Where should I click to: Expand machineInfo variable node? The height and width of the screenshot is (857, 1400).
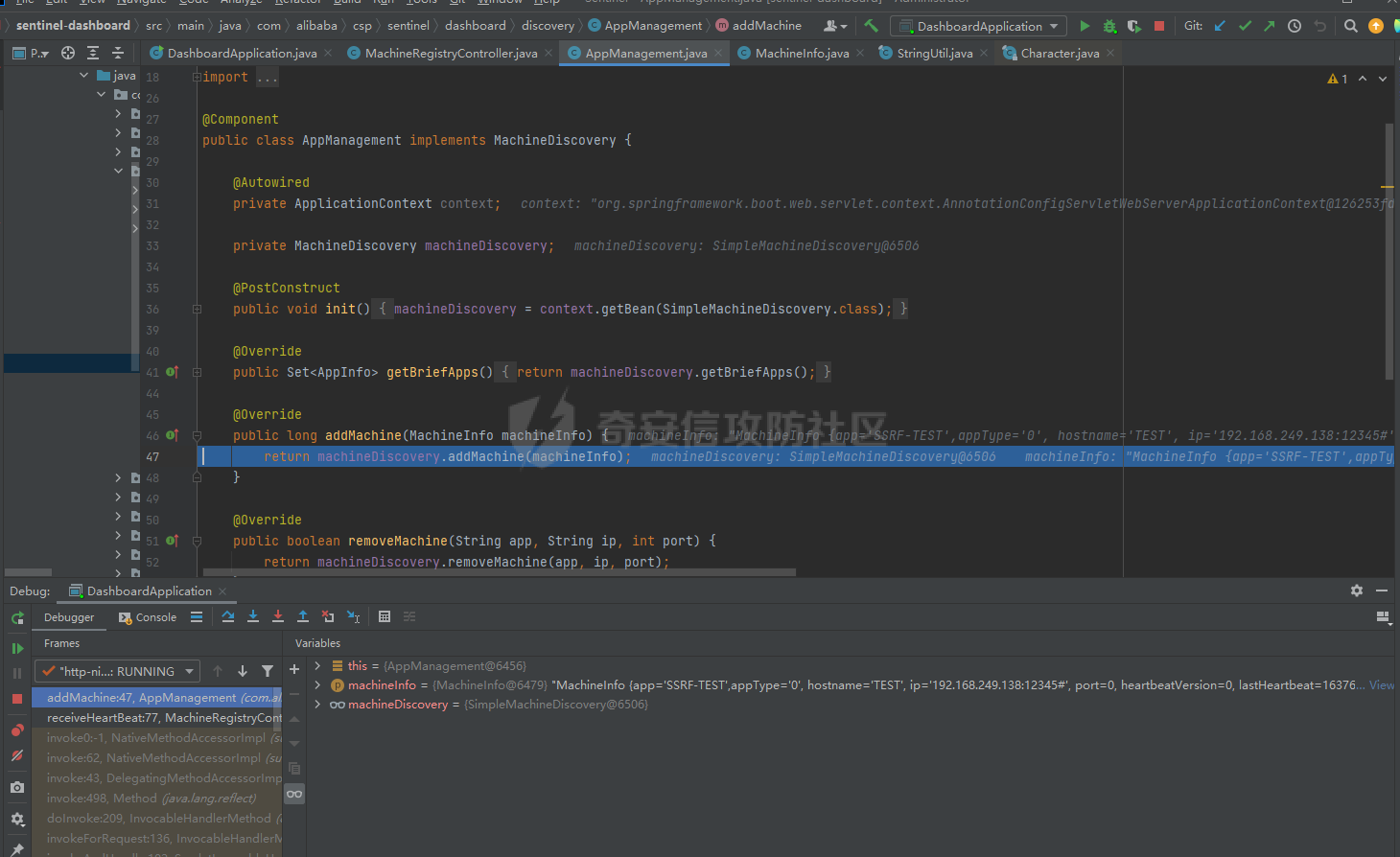[317, 684]
